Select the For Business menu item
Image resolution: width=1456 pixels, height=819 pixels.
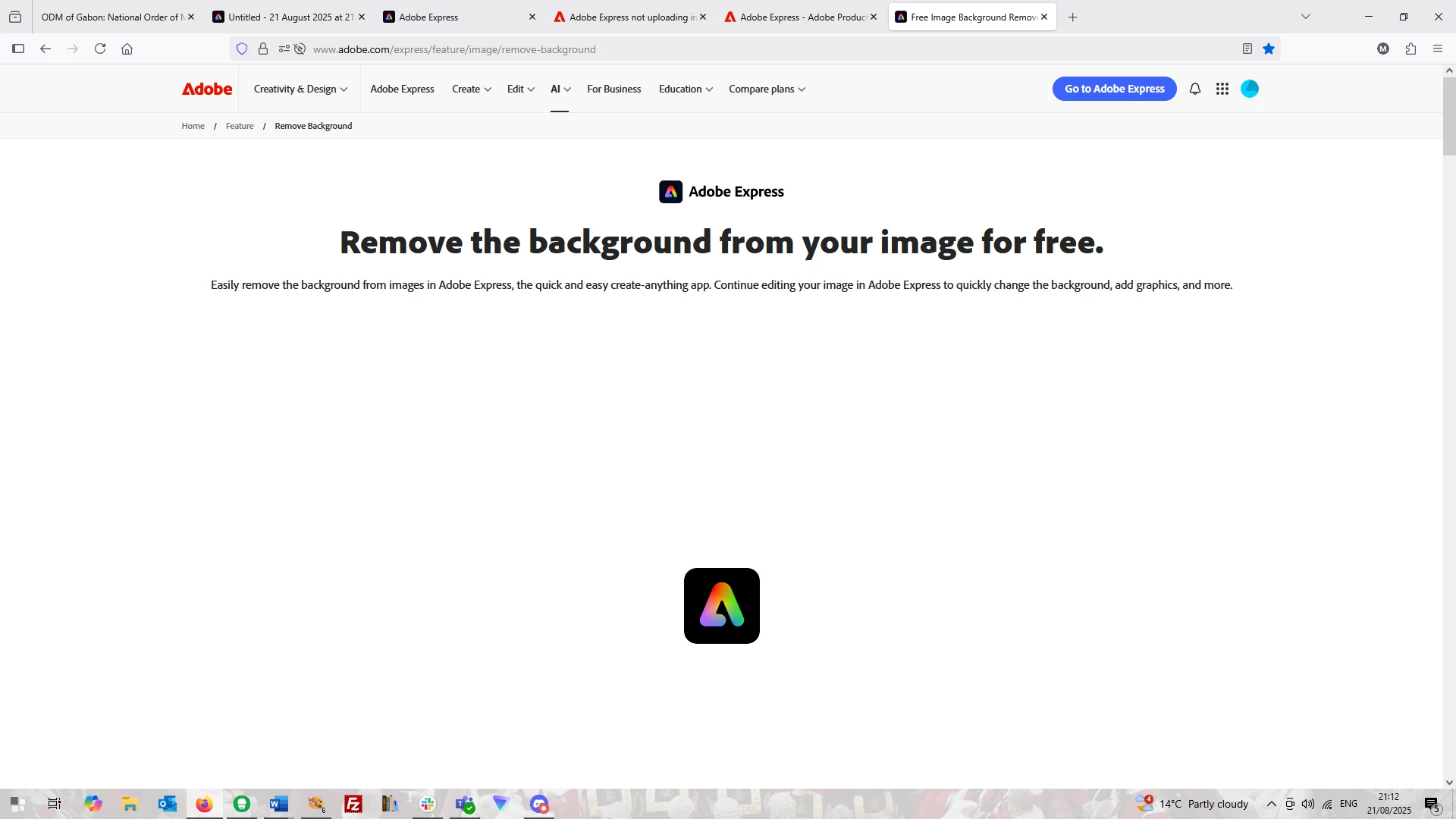[x=613, y=89]
